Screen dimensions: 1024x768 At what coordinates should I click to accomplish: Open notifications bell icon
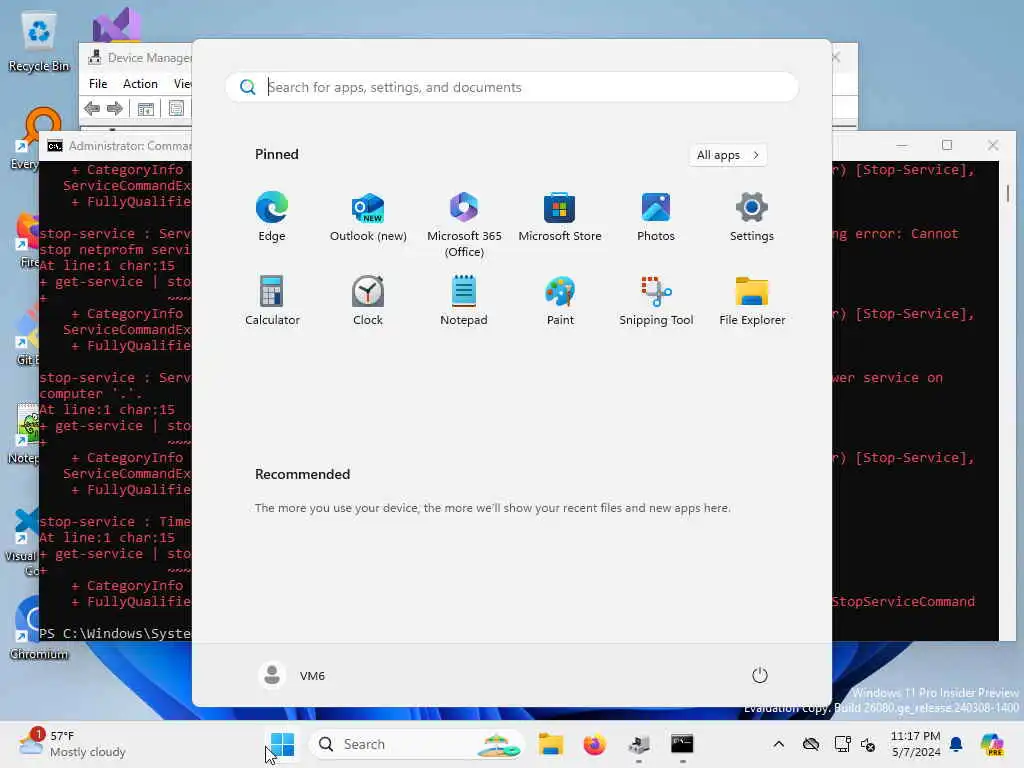pyautogui.click(x=956, y=744)
